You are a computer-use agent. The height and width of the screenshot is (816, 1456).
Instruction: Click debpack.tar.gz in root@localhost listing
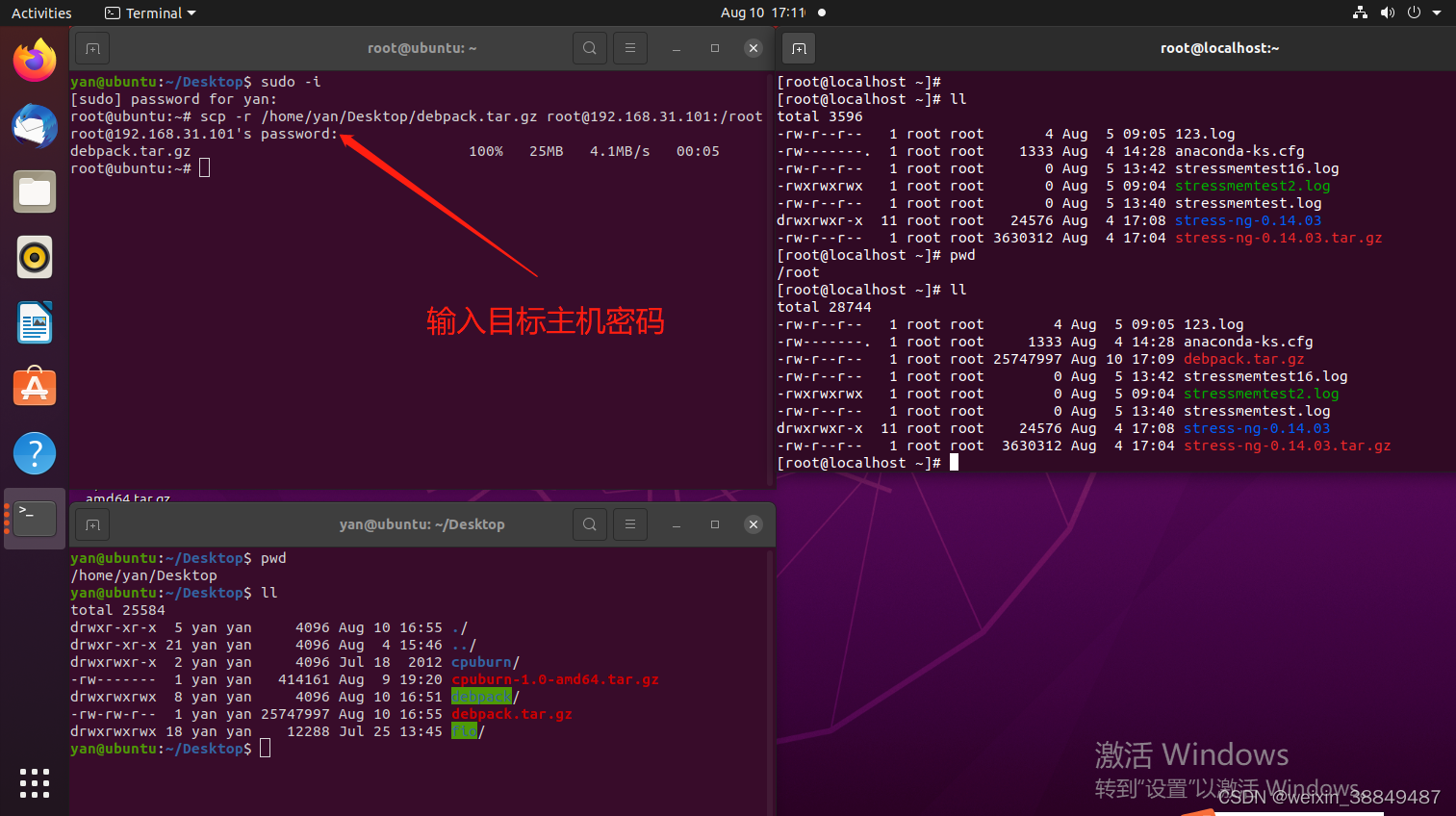coord(1243,359)
